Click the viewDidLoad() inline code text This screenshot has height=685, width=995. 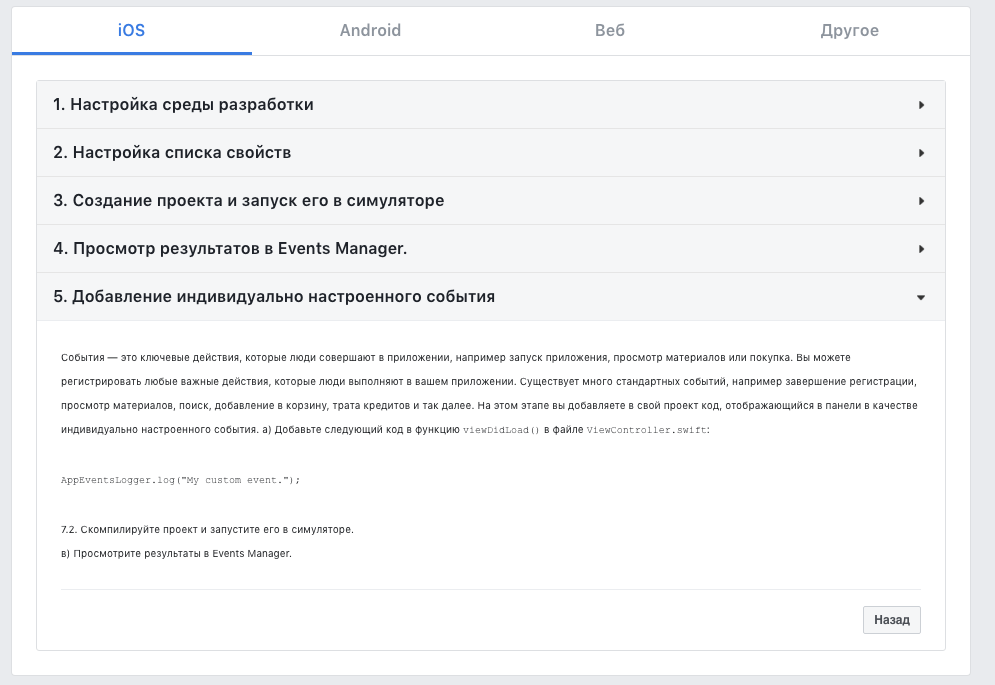tap(501, 430)
